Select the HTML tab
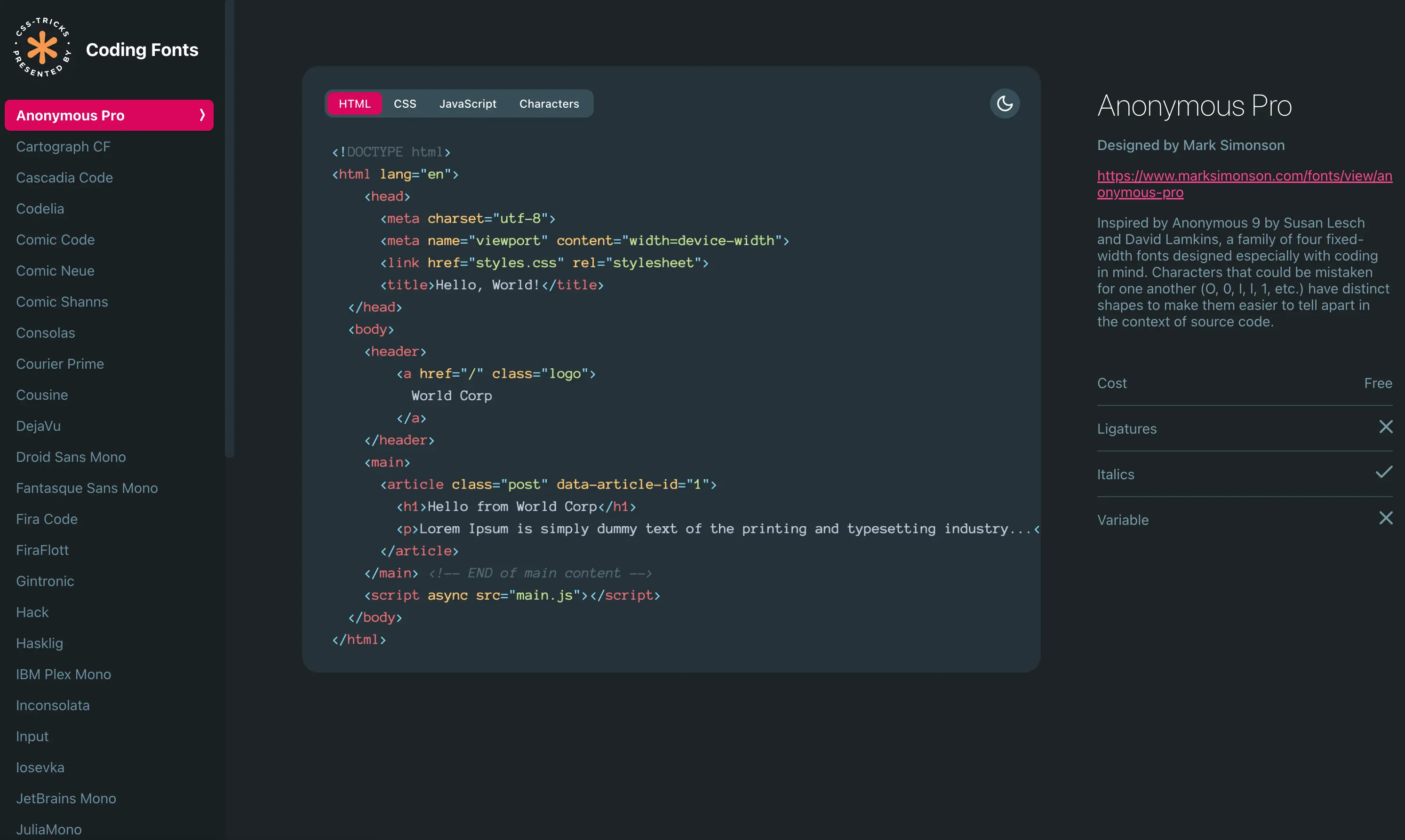Viewport: 1405px width, 840px height. [x=354, y=104]
